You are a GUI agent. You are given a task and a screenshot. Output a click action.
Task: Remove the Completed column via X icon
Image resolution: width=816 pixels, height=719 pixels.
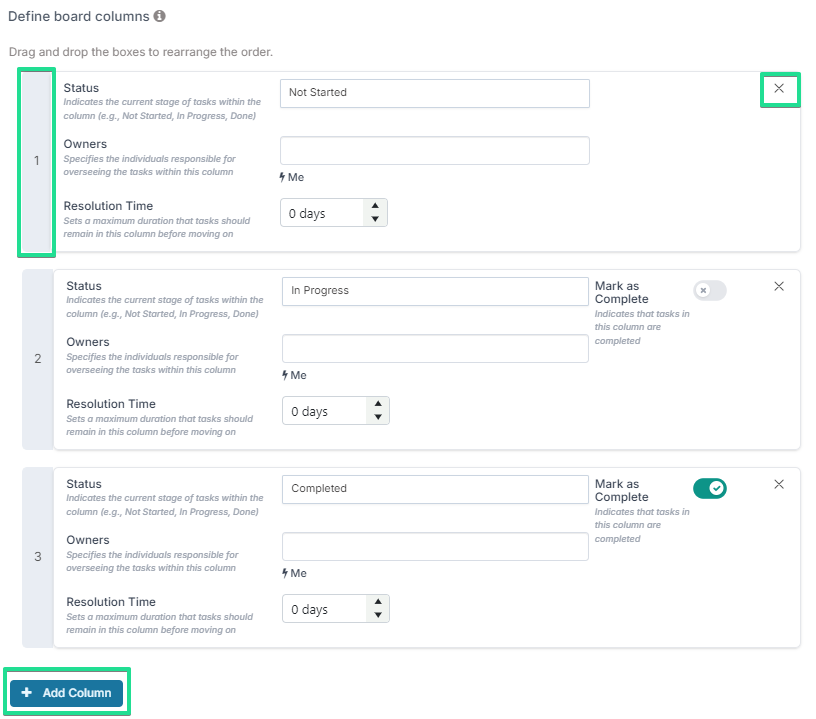click(x=779, y=484)
